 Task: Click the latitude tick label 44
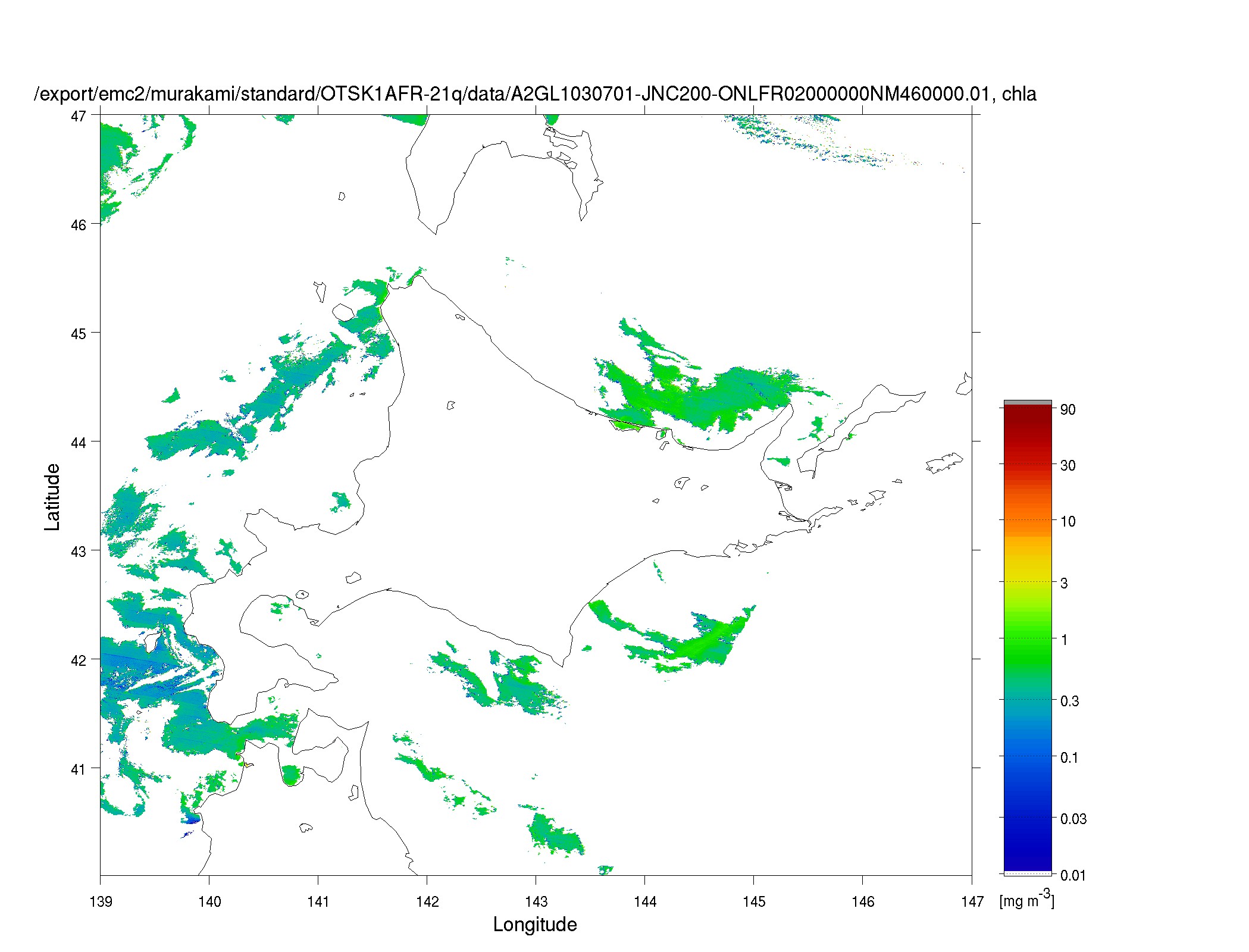tap(79, 443)
